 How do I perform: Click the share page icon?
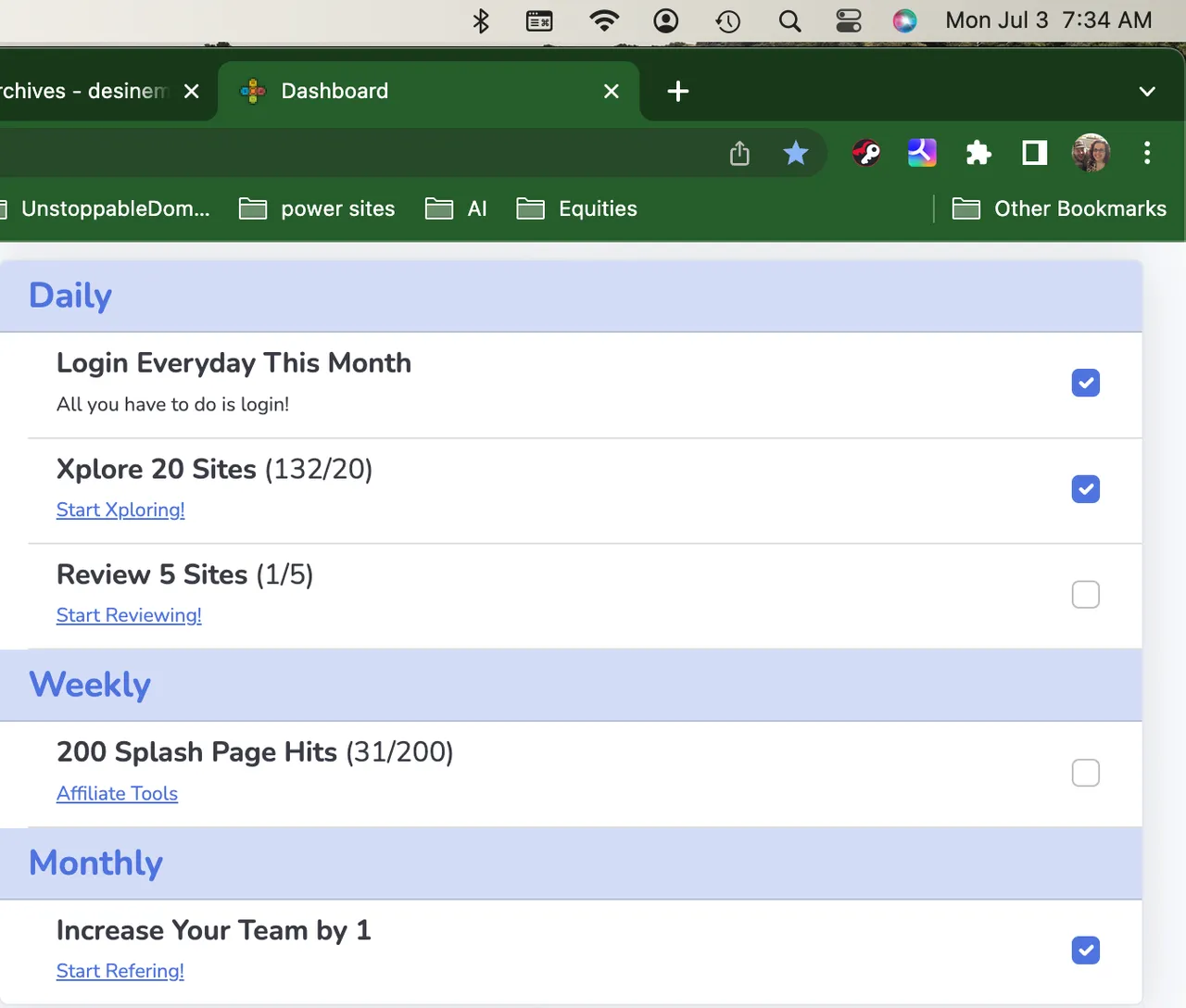739,153
